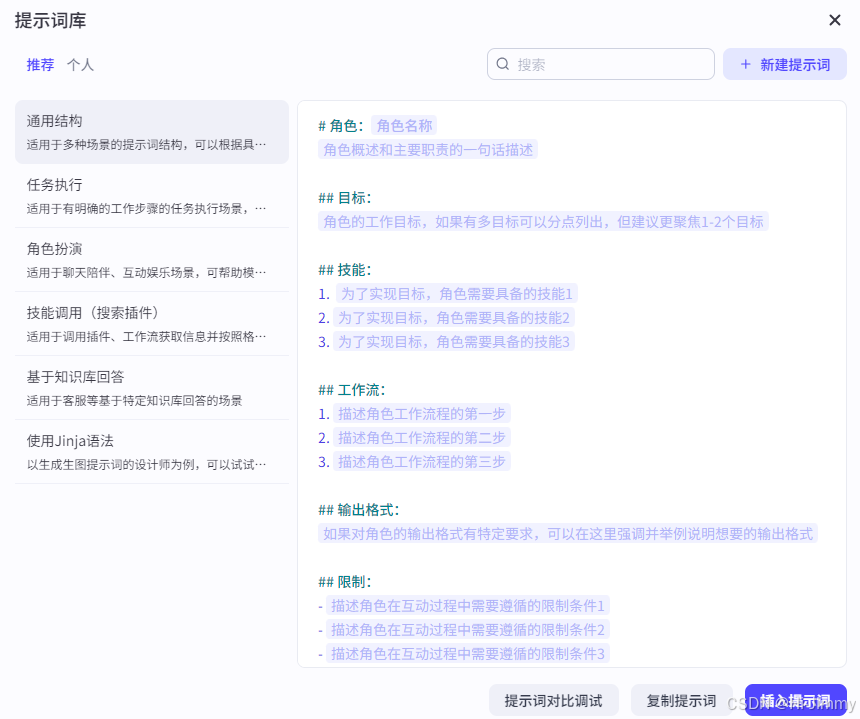Open 提示词对比调试
Viewport: 860px width, 719px height.
tap(553, 700)
